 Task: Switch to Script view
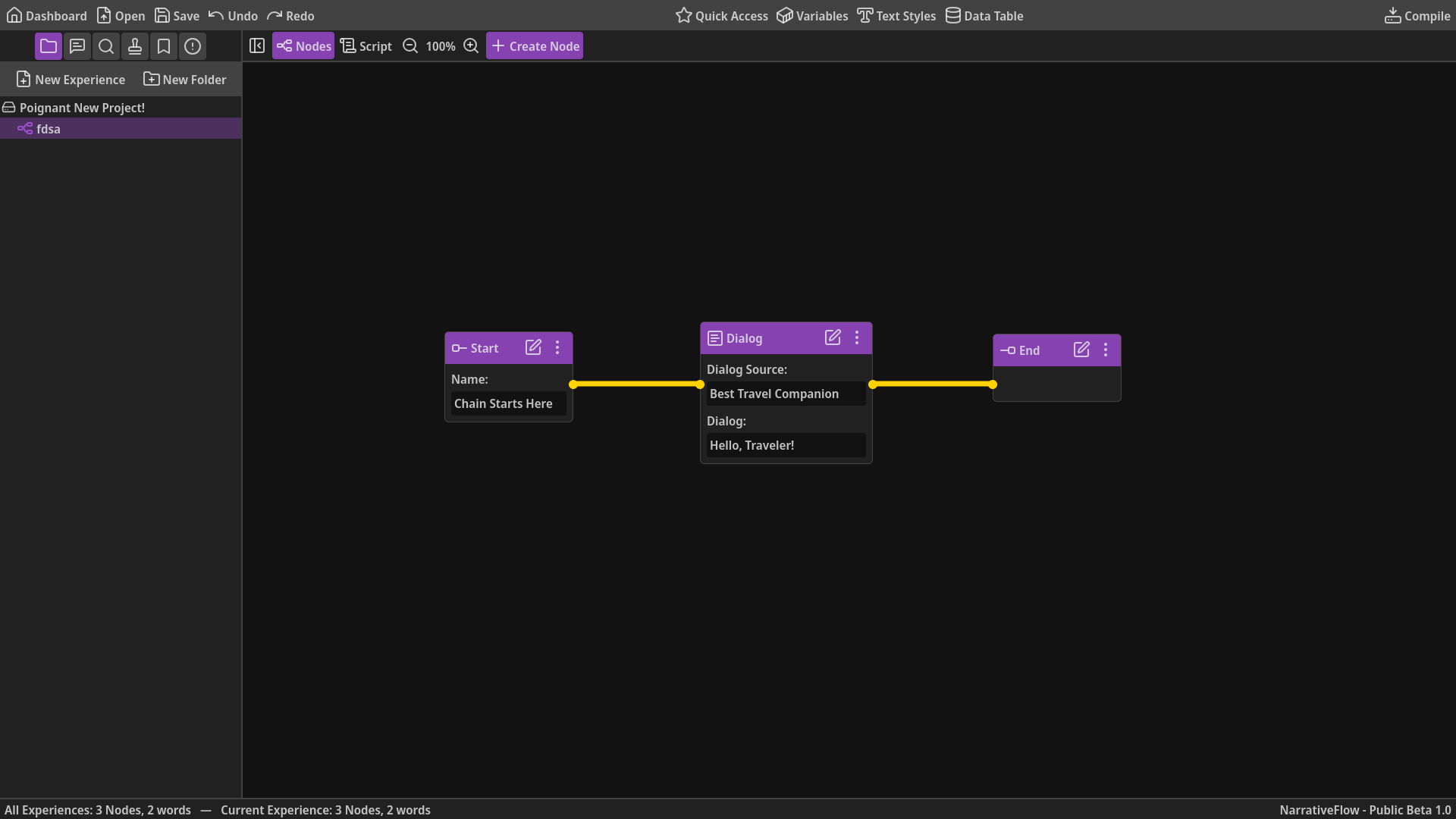(366, 46)
